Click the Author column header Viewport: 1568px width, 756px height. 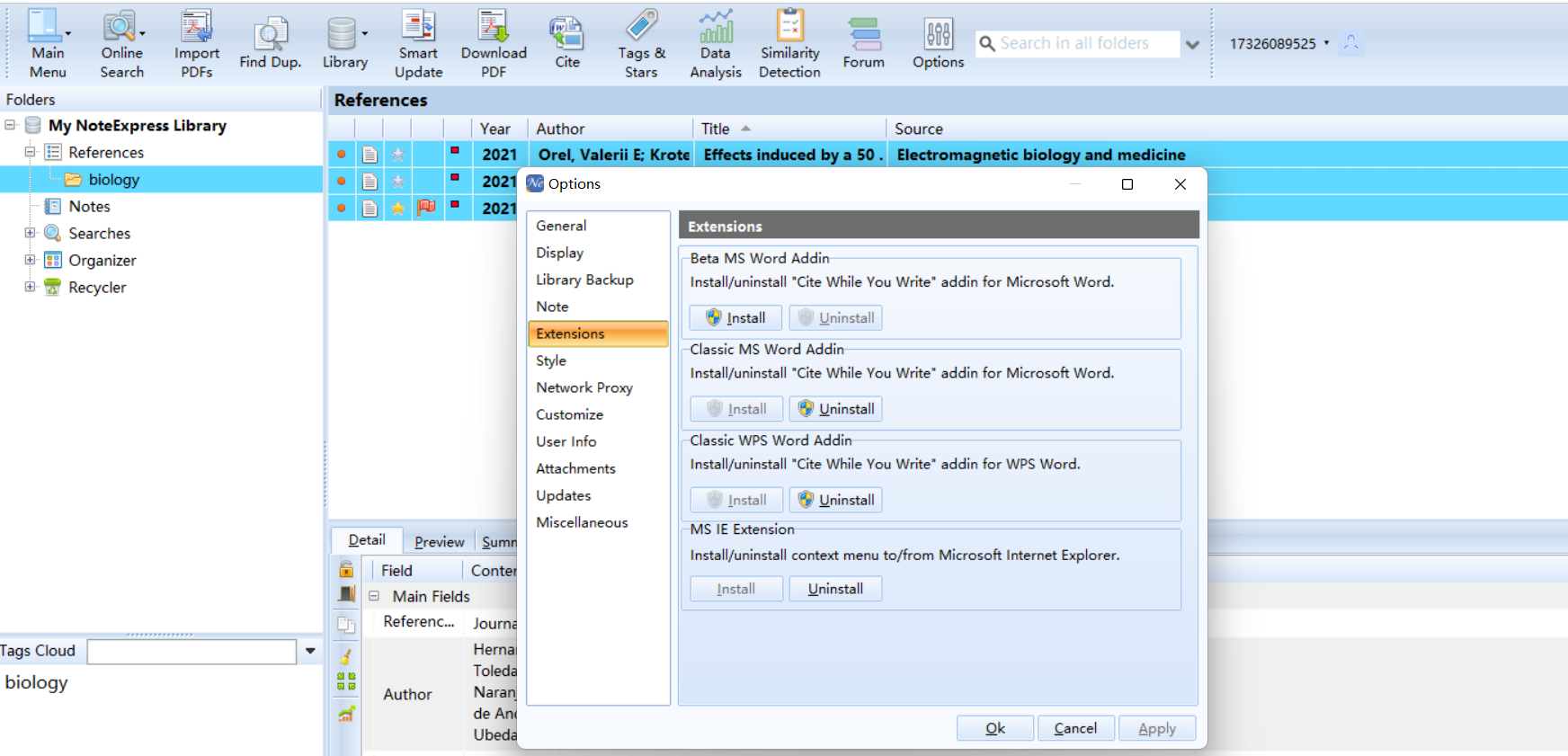point(610,129)
